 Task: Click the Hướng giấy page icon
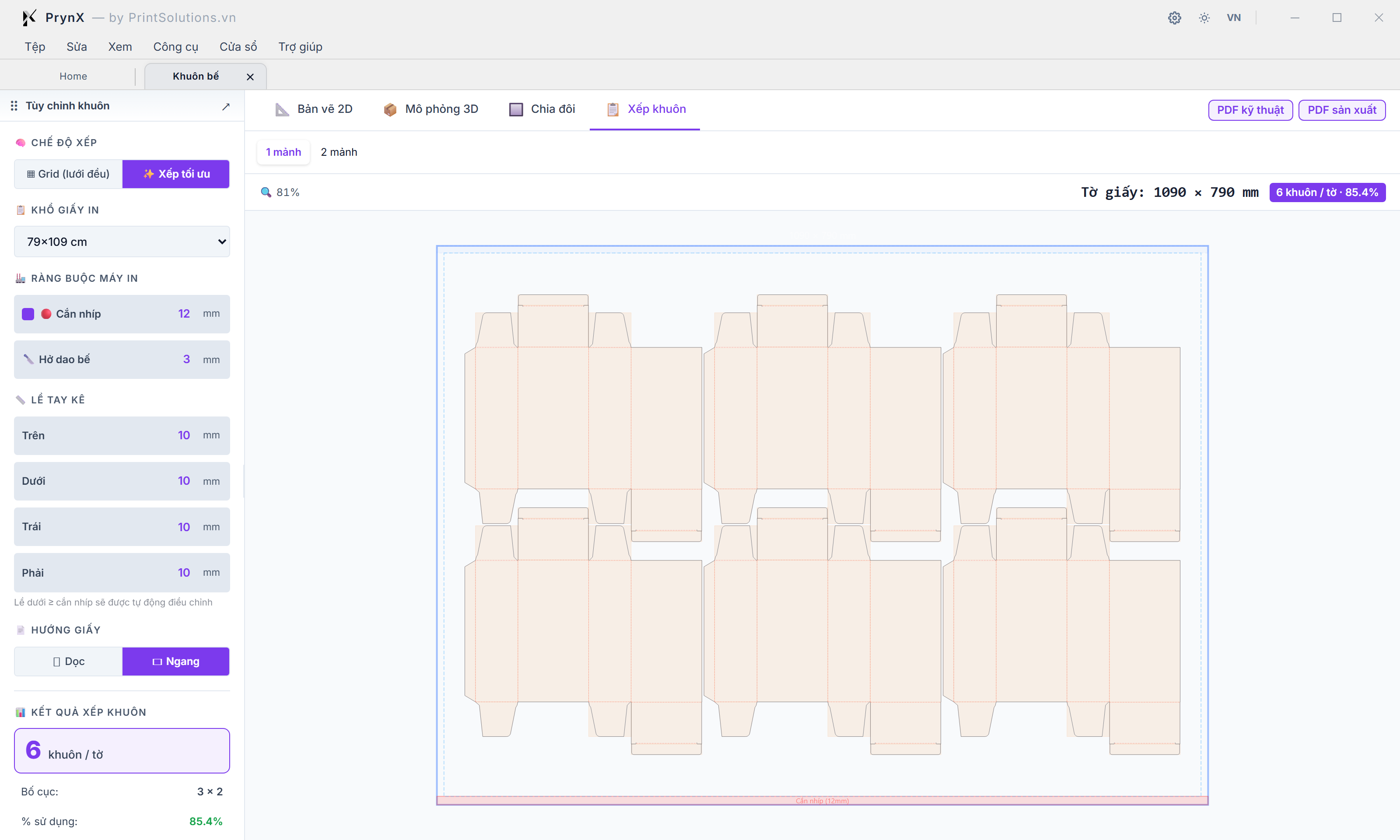point(21,630)
